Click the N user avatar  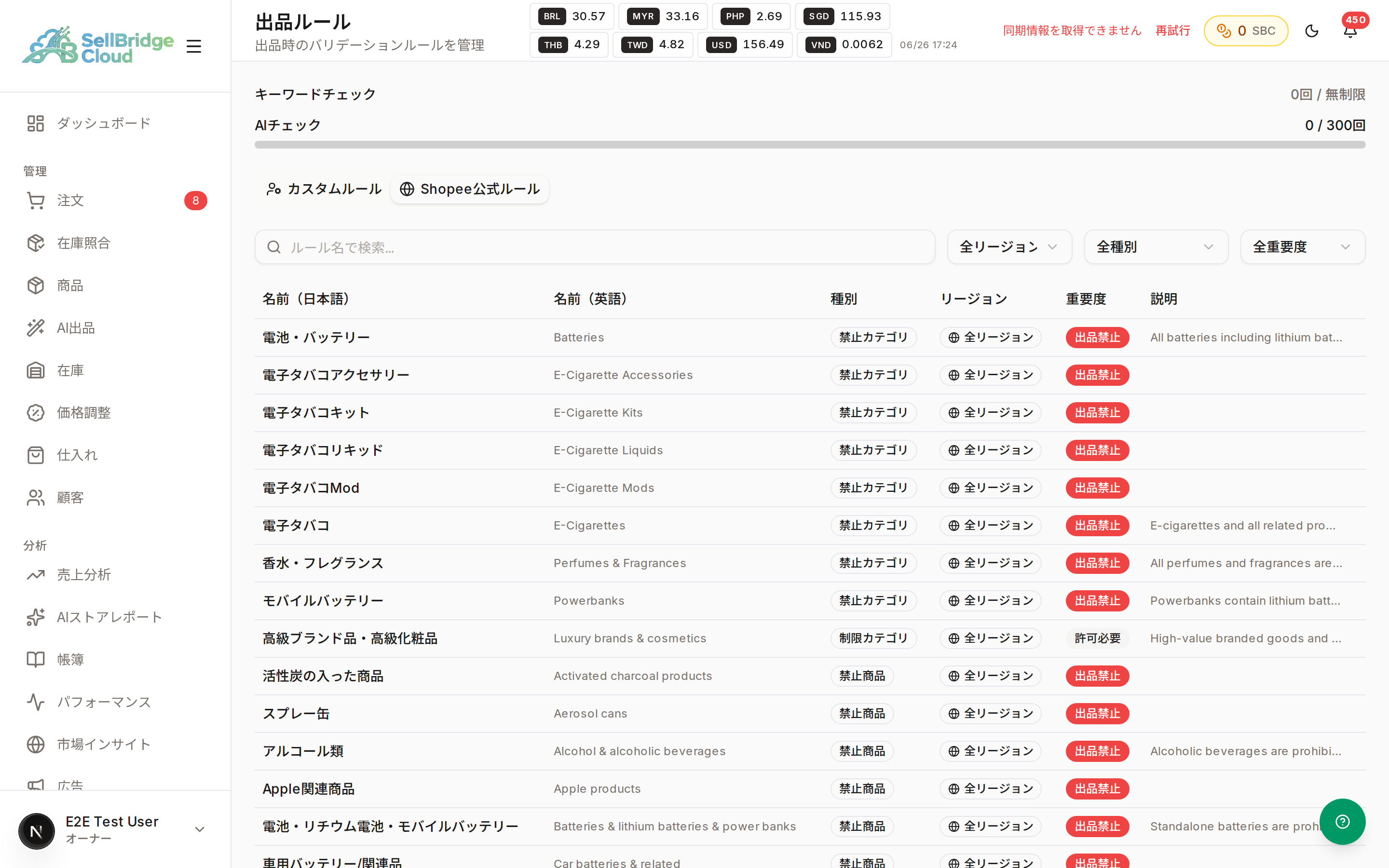[x=36, y=831]
